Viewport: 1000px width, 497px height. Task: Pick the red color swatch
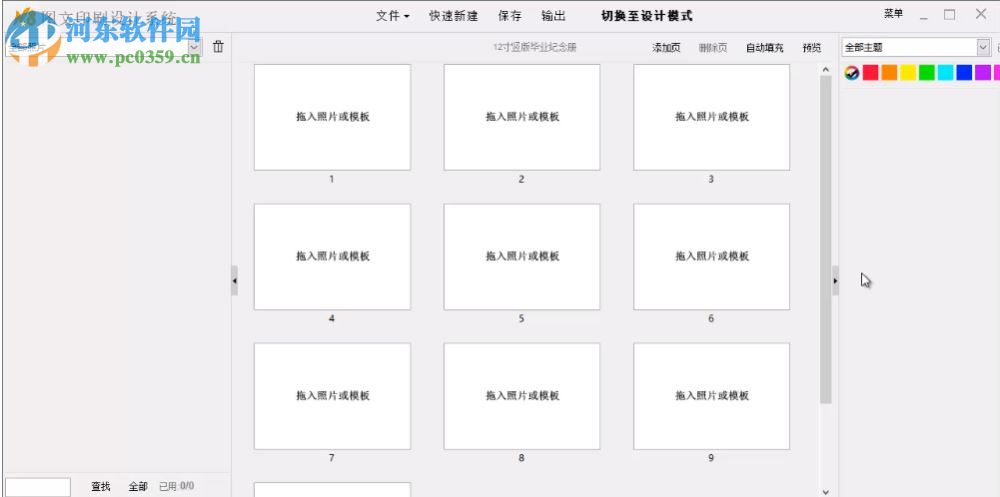point(871,73)
